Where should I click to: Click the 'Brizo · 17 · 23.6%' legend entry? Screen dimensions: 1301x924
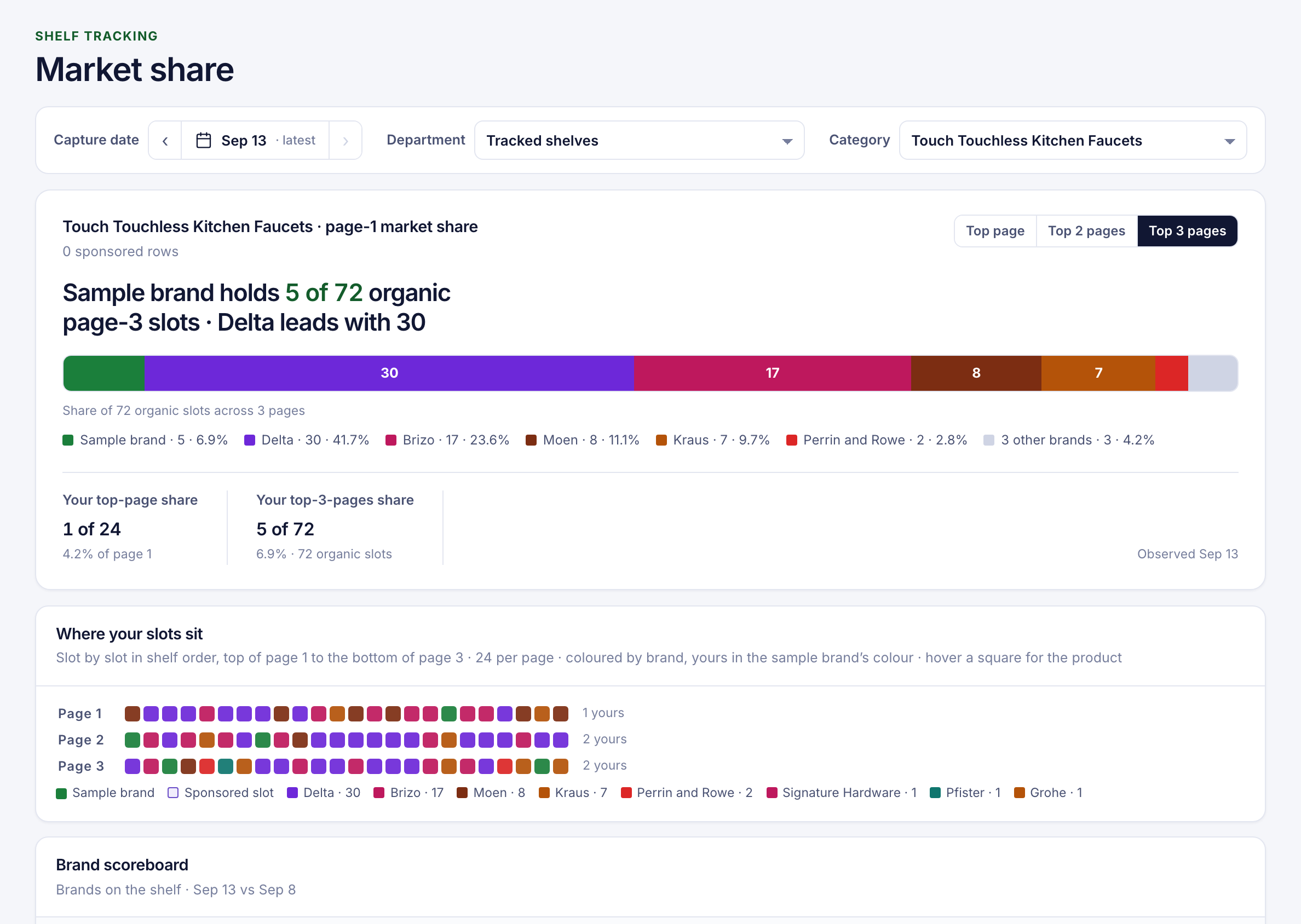coord(447,440)
